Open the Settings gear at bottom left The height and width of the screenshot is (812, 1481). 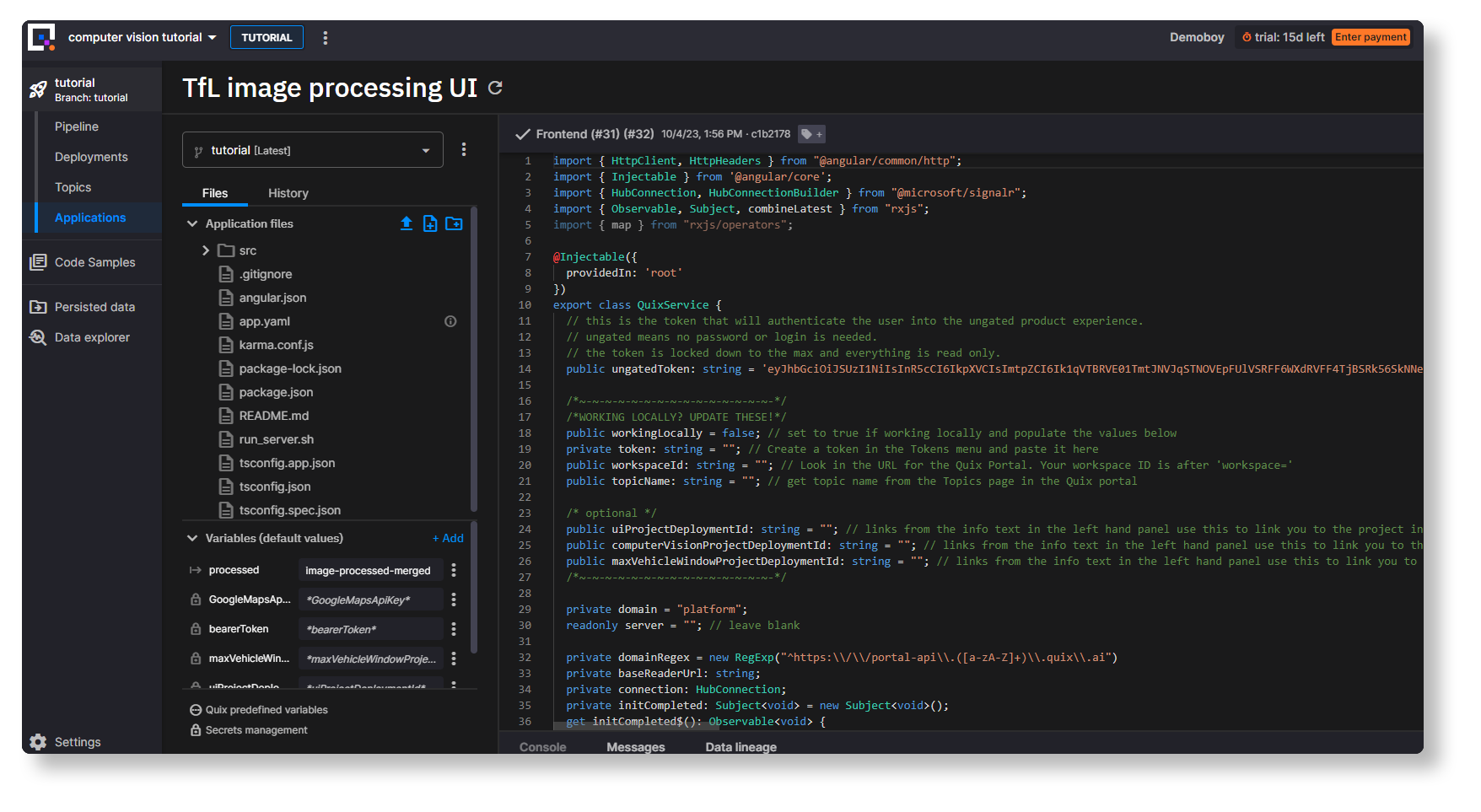pos(38,741)
